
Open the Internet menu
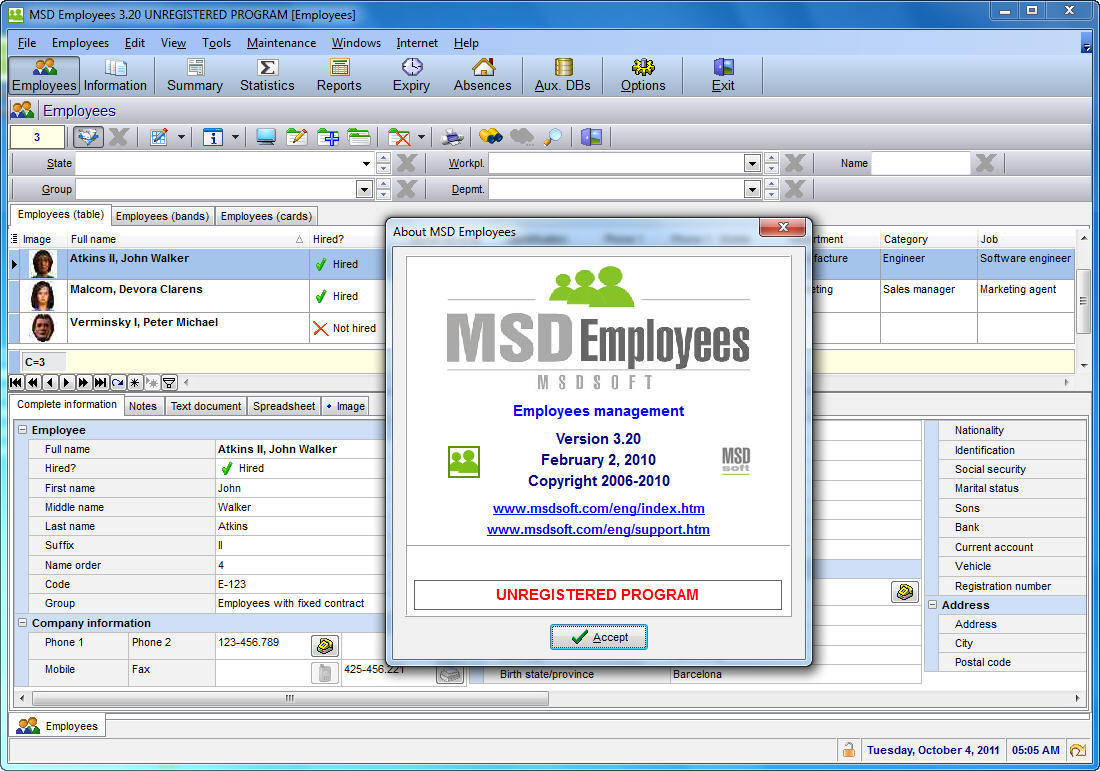[417, 43]
